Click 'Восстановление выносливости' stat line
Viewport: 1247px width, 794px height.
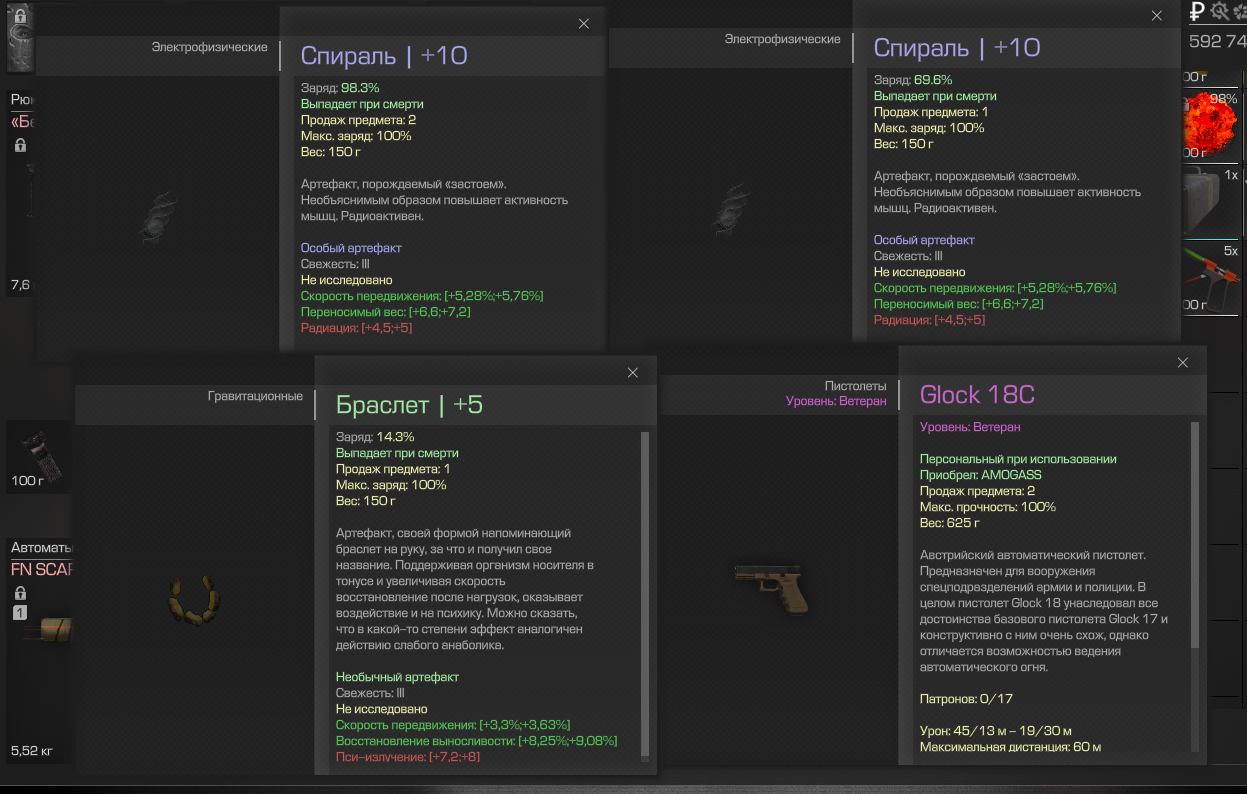pyautogui.click(x=476, y=741)
